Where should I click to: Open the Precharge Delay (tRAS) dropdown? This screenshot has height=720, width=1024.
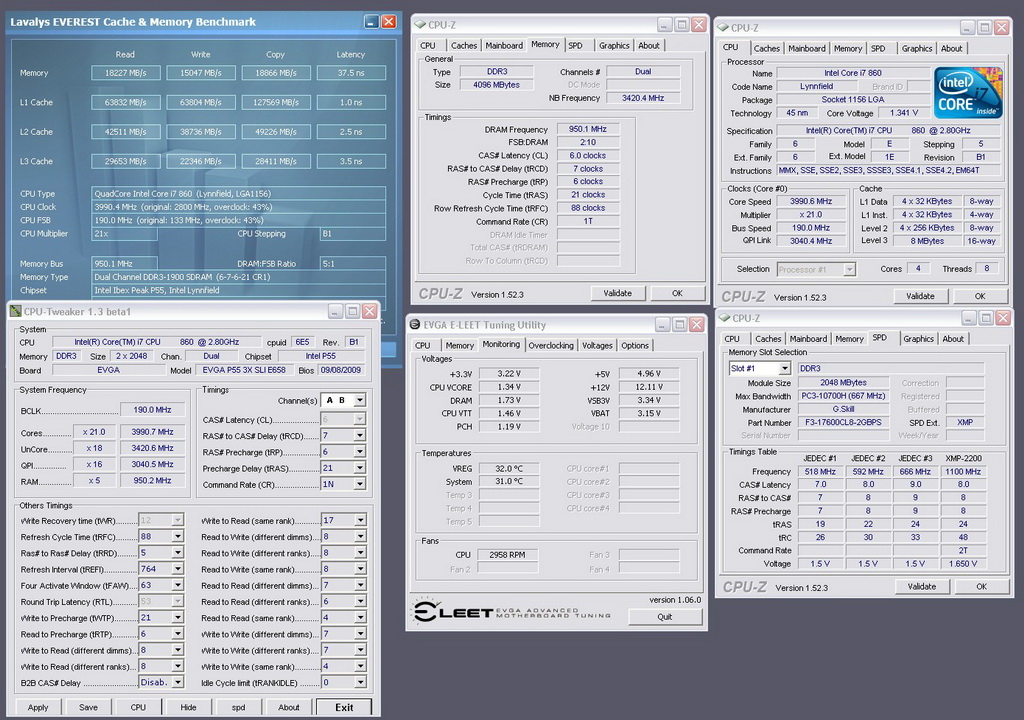(359, 468)
